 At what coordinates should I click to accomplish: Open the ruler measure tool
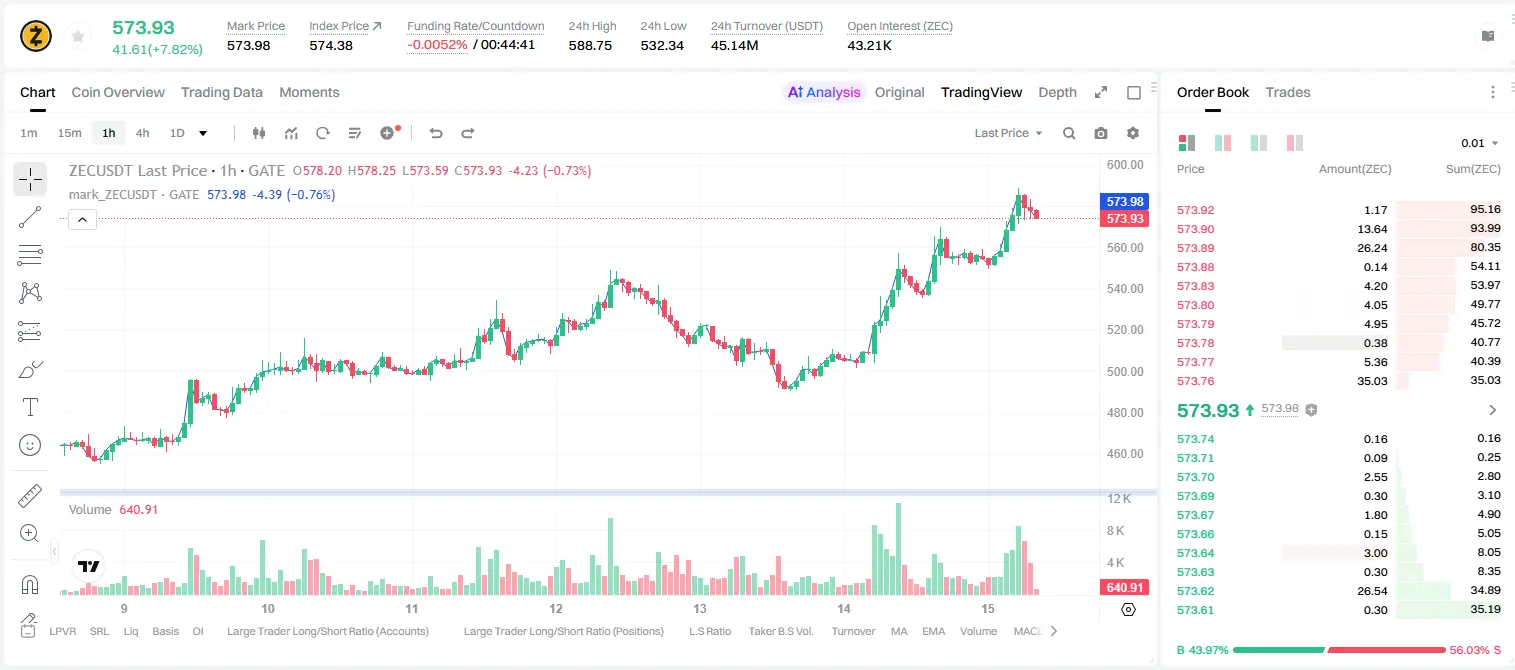(x=30, y=496)
